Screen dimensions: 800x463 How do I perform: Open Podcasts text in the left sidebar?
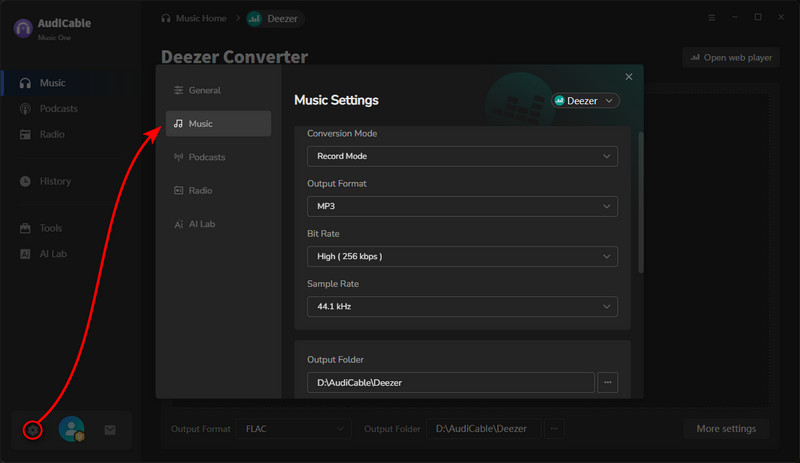pos(59,109)
